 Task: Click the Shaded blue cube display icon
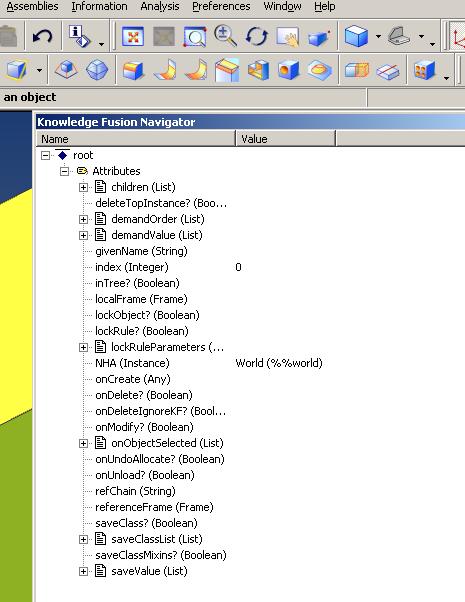(x=357, y=36)
